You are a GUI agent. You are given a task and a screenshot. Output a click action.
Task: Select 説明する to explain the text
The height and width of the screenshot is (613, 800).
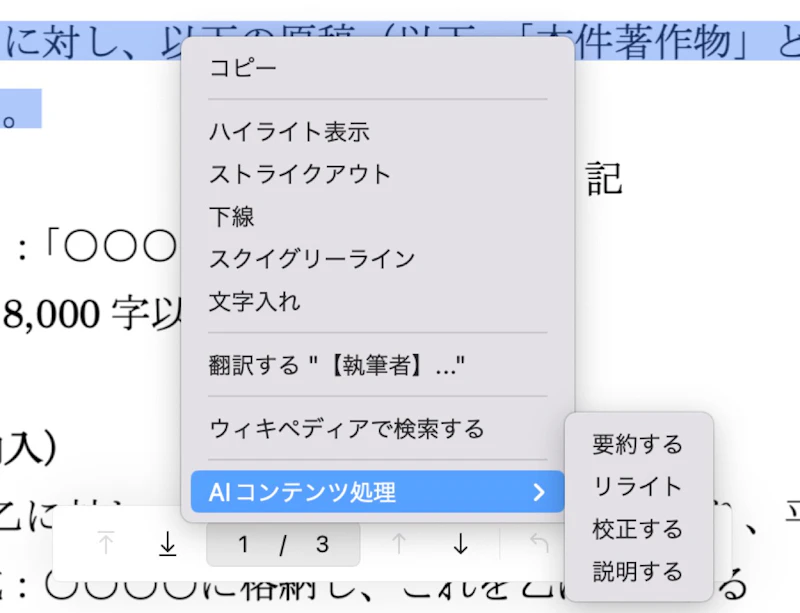638,572
